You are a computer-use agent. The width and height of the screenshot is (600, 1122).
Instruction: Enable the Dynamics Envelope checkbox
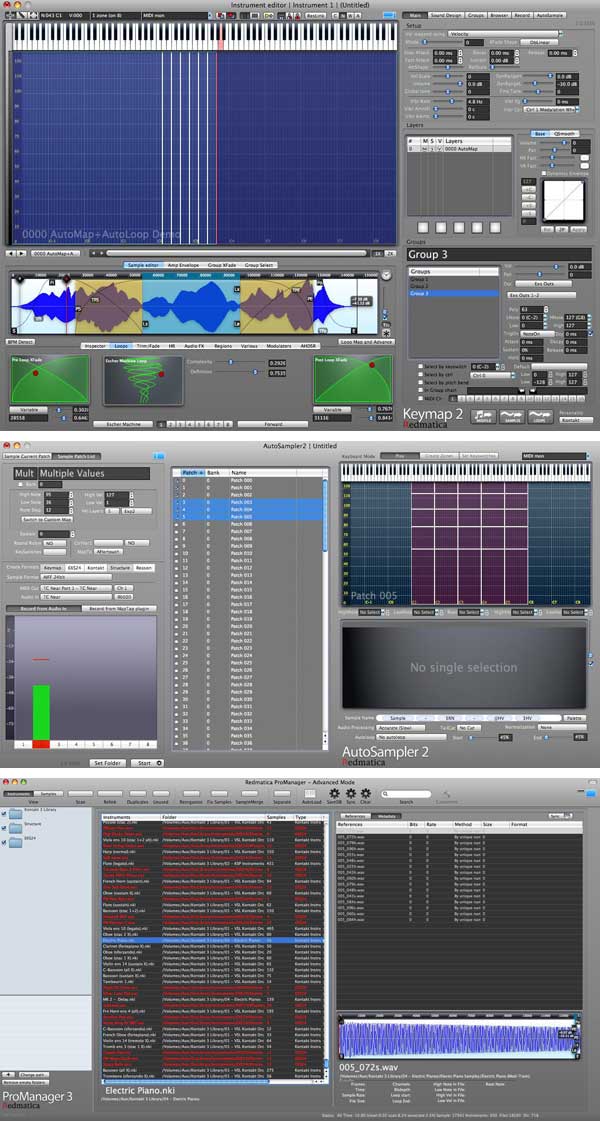[544, 173]
